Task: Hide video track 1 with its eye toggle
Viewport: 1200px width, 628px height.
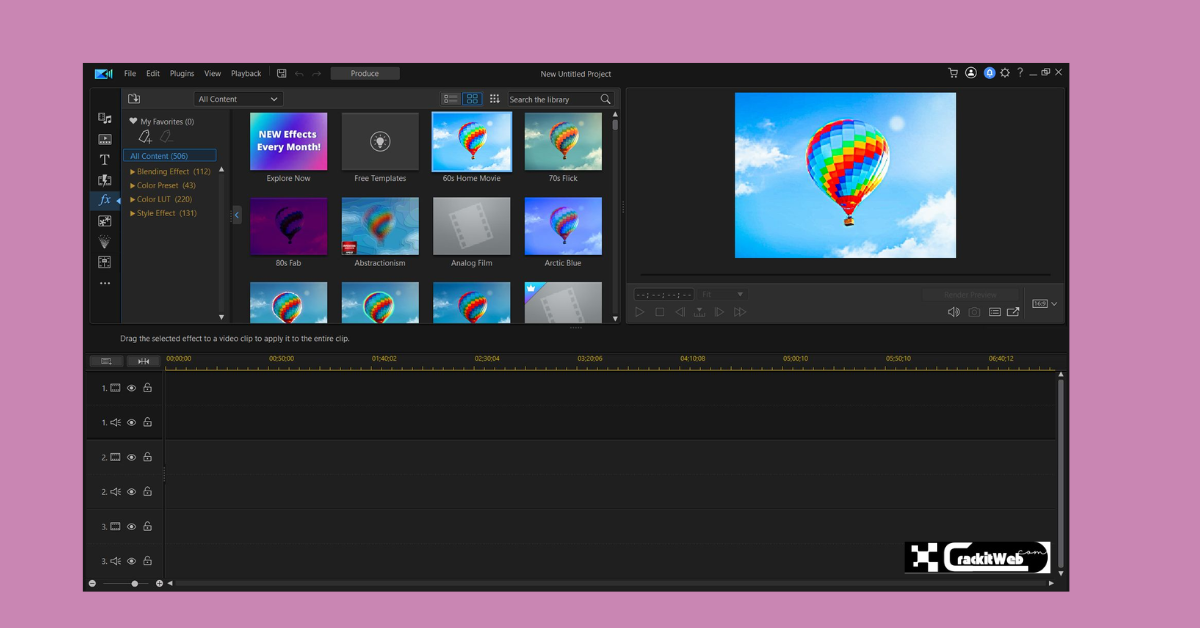Action: pyautogui.click(x=131, y=388)
